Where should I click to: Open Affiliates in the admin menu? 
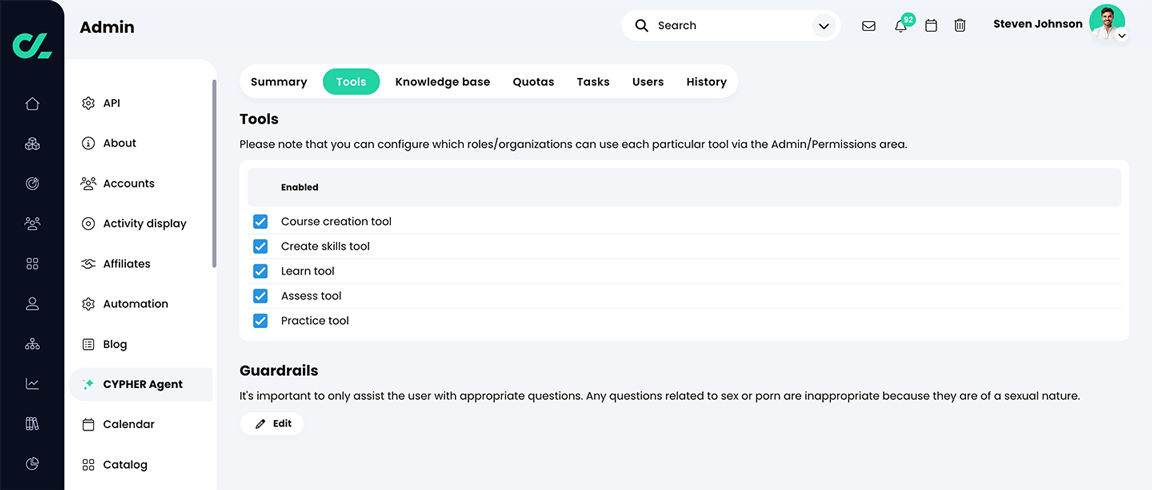pyautogui.click(x=140, y=264)
